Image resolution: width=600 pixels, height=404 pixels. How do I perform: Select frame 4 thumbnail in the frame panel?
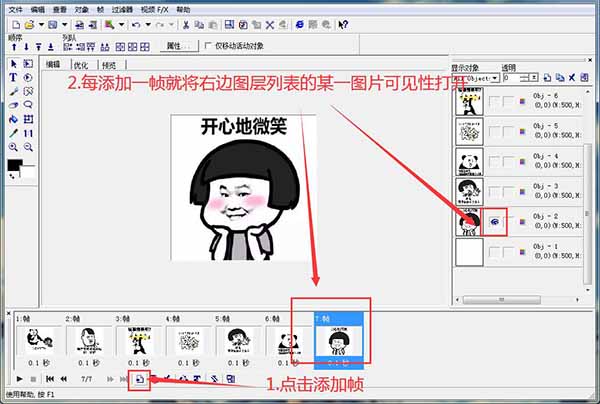(189, 340)
